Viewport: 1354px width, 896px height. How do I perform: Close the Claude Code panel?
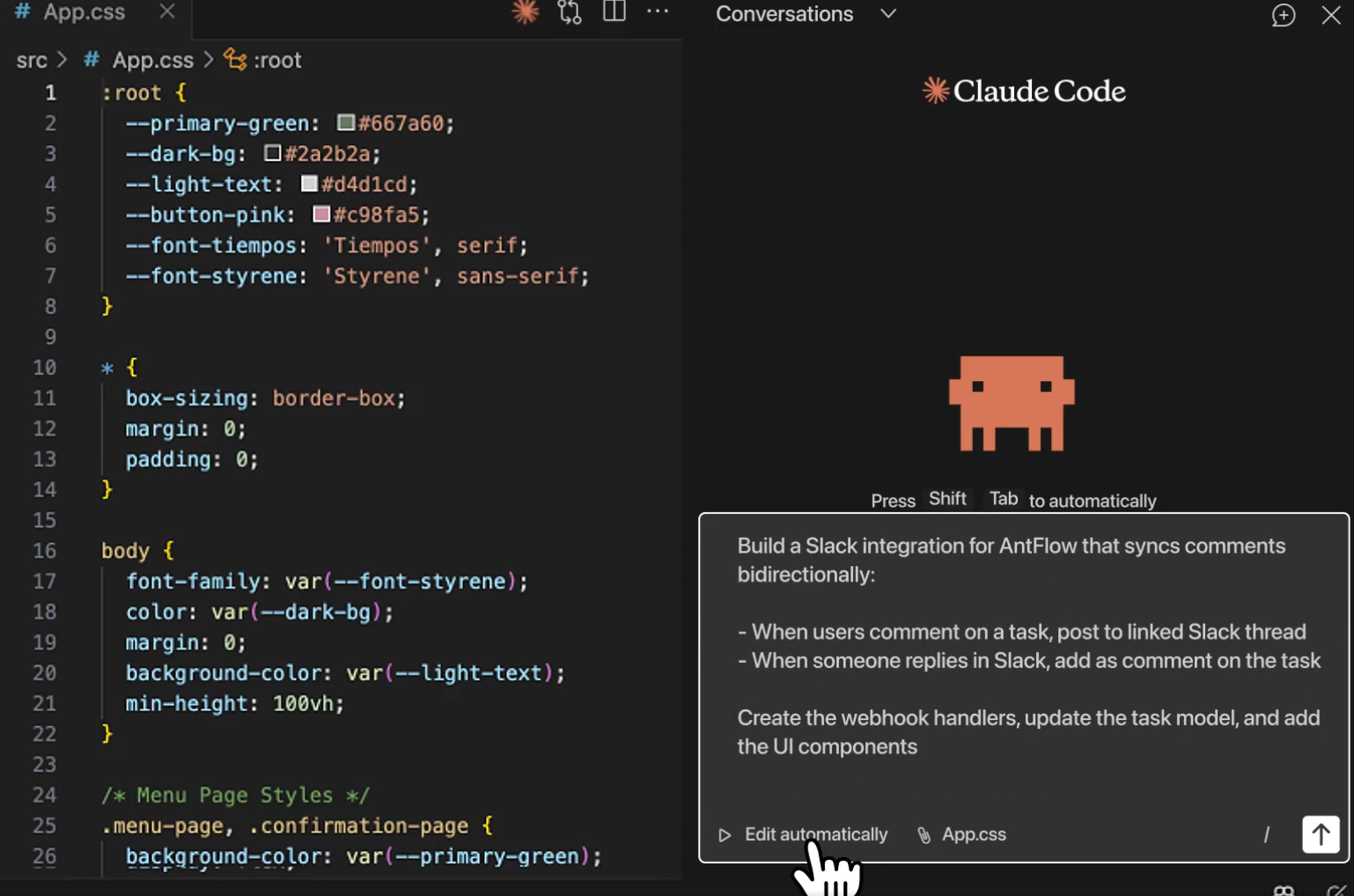click(1331, 15)
